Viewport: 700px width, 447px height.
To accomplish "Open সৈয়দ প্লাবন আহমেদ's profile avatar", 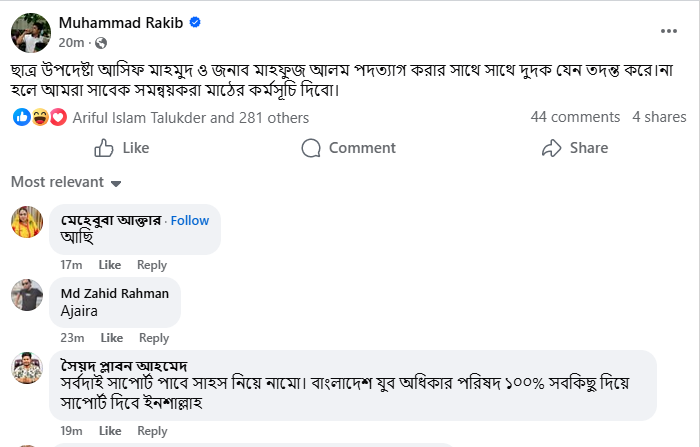I will pos(27,368).
